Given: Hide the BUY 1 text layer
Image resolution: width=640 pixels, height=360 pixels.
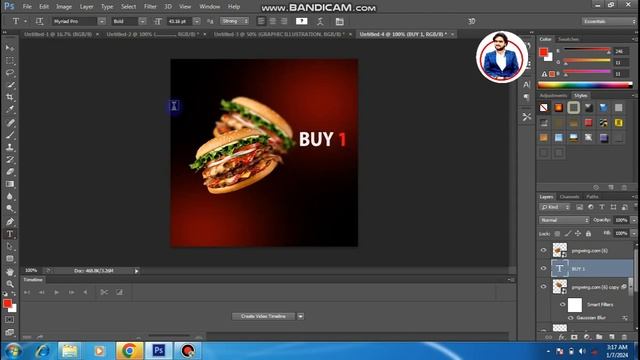Looking at the screenshot, I should (543, 269).
